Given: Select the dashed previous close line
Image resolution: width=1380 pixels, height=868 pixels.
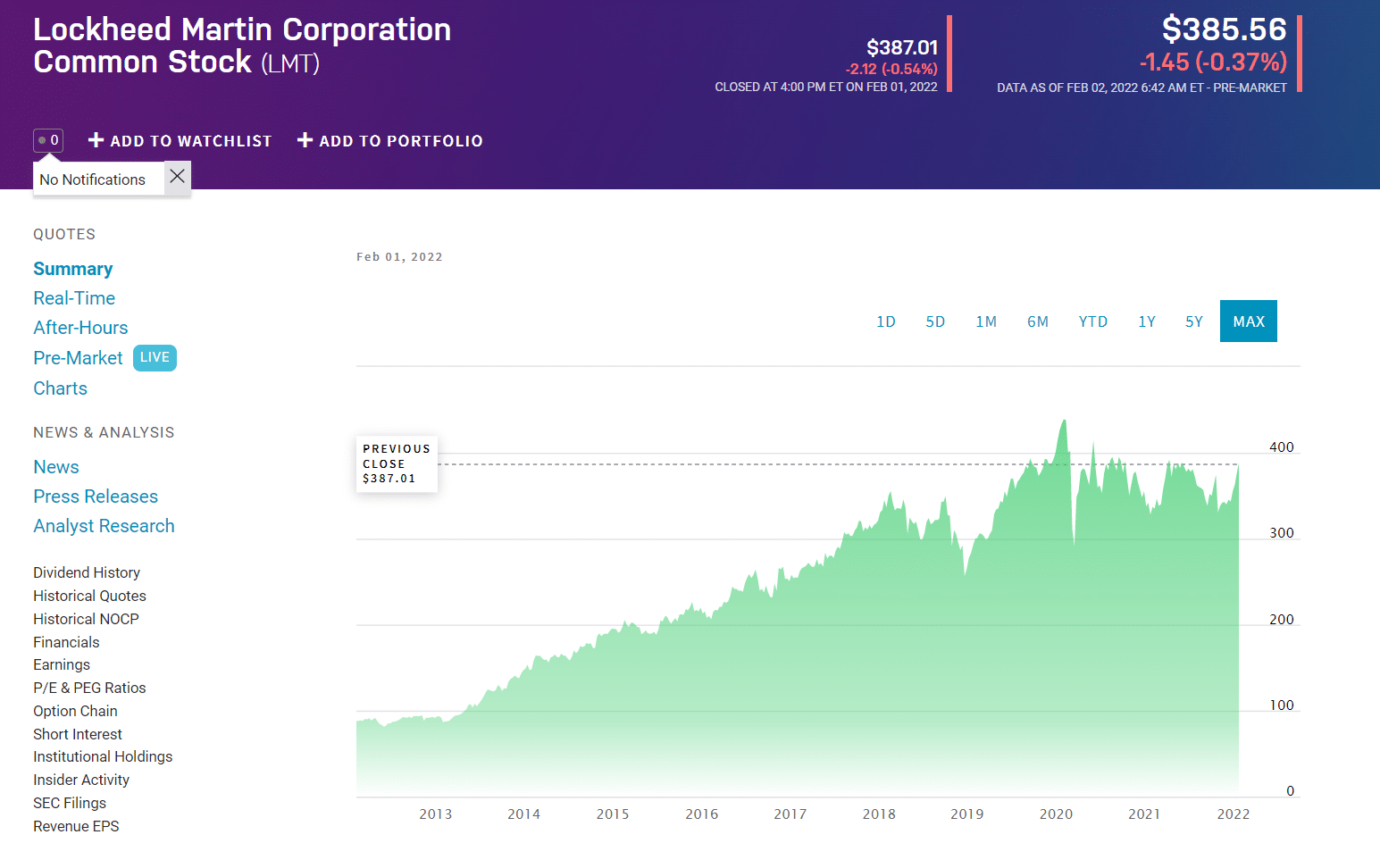Looking at the screenshot, I should click(x=804, y=464).
